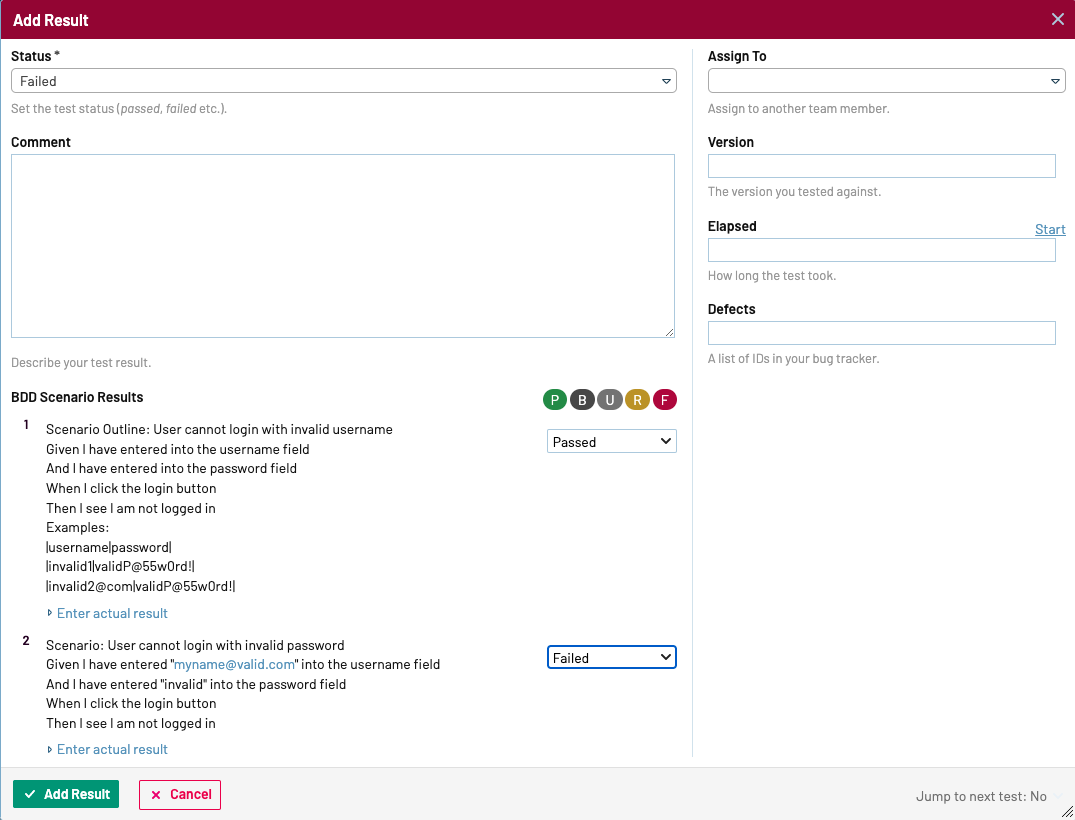Click into the Comment text area
1075x820 pixels.
pos(343,246)
